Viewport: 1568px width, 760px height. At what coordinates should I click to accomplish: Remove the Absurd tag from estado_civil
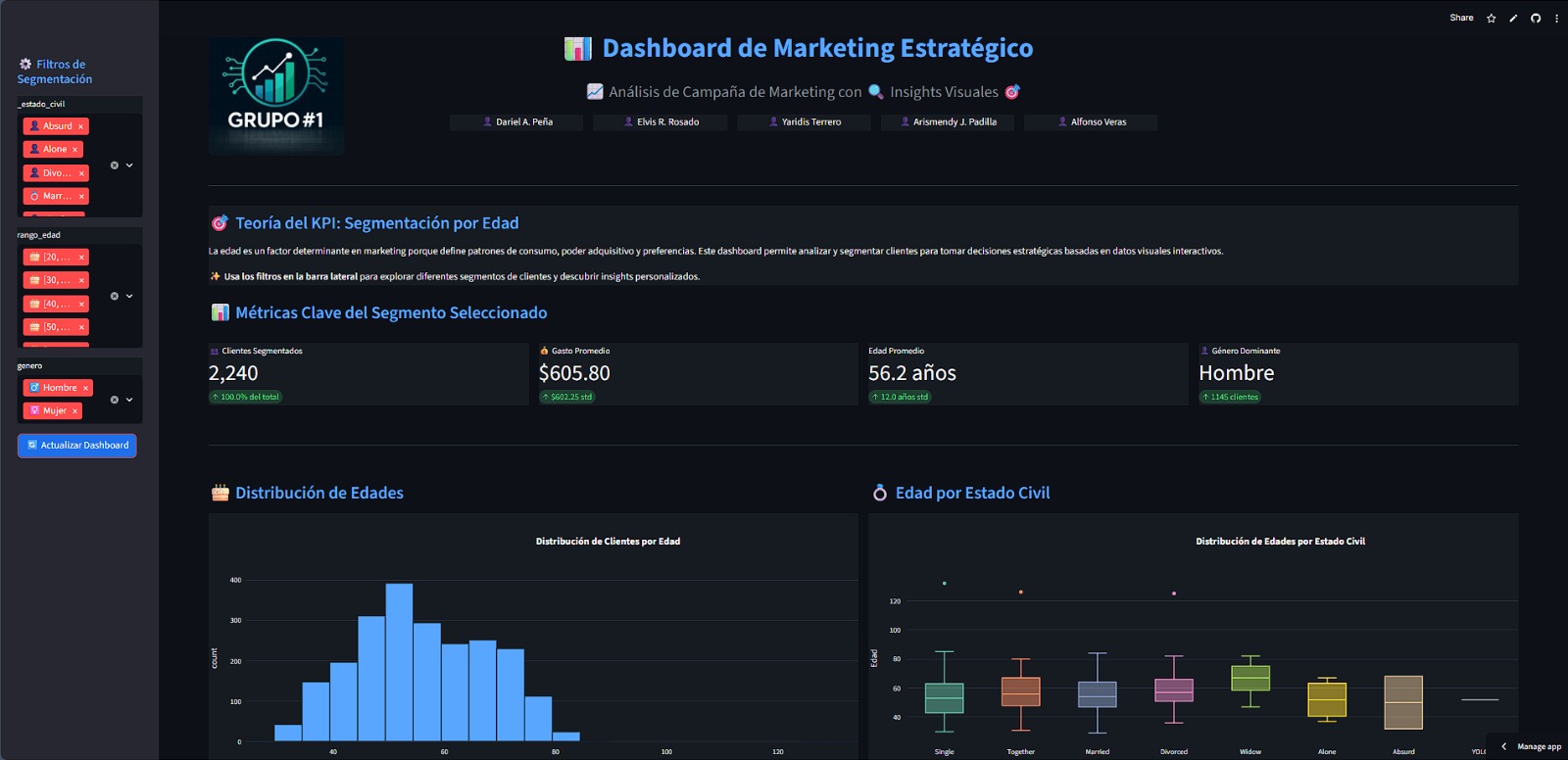(x=80, y=126)
